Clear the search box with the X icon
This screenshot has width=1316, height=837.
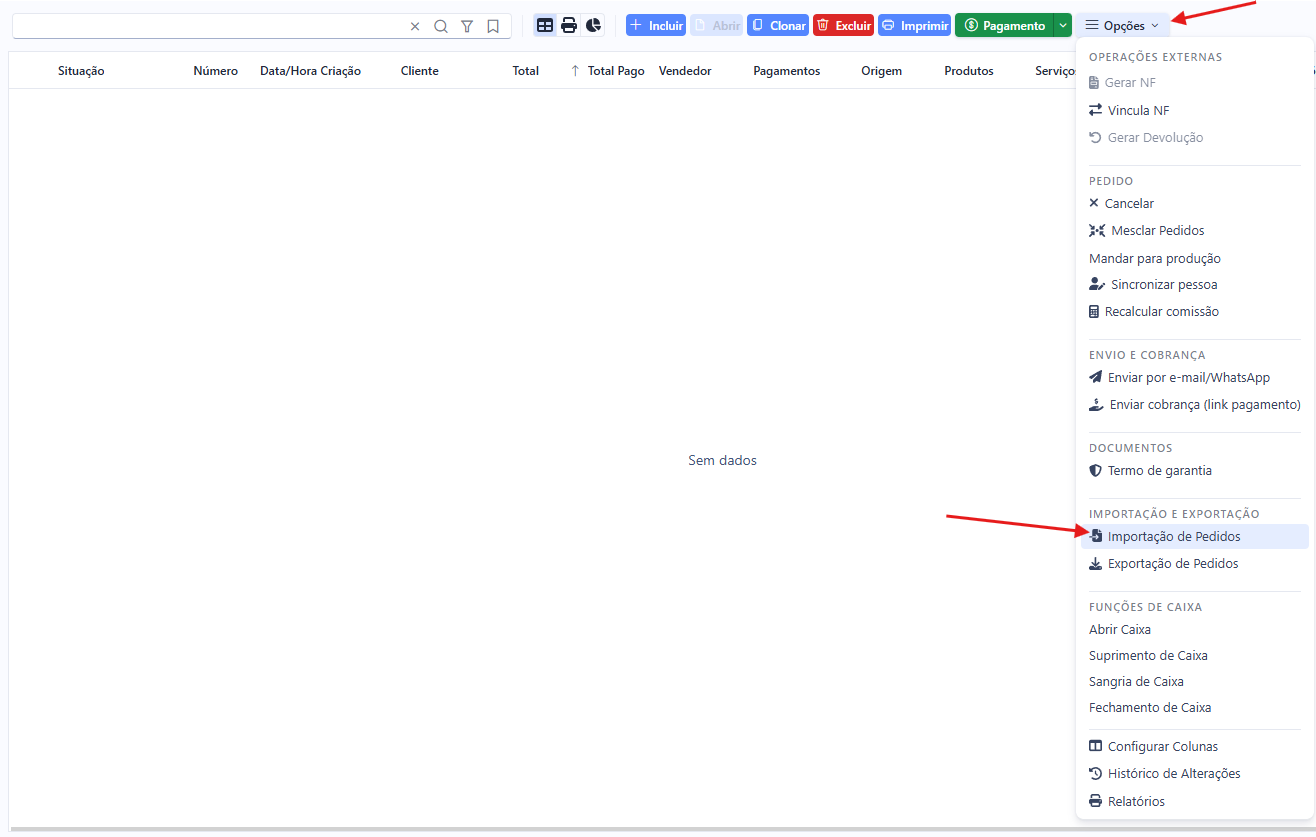415,26
